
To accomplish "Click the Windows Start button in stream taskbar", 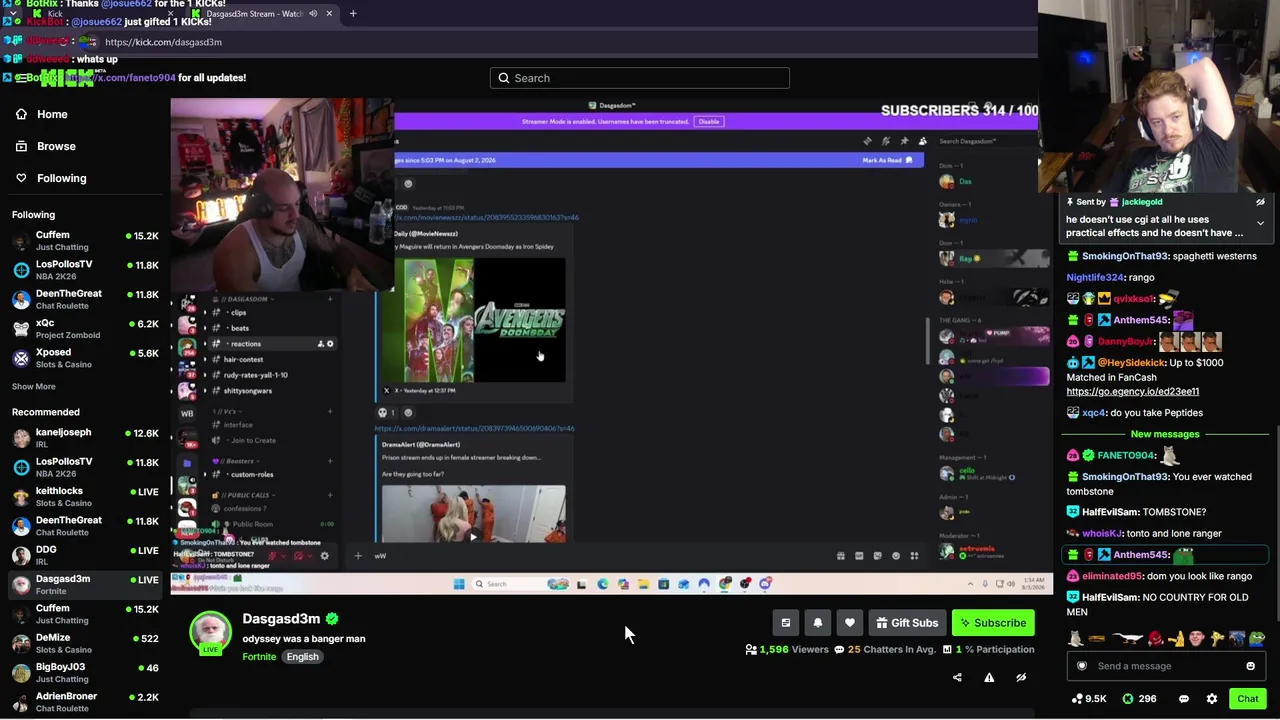I will click(x=459, y=584).
